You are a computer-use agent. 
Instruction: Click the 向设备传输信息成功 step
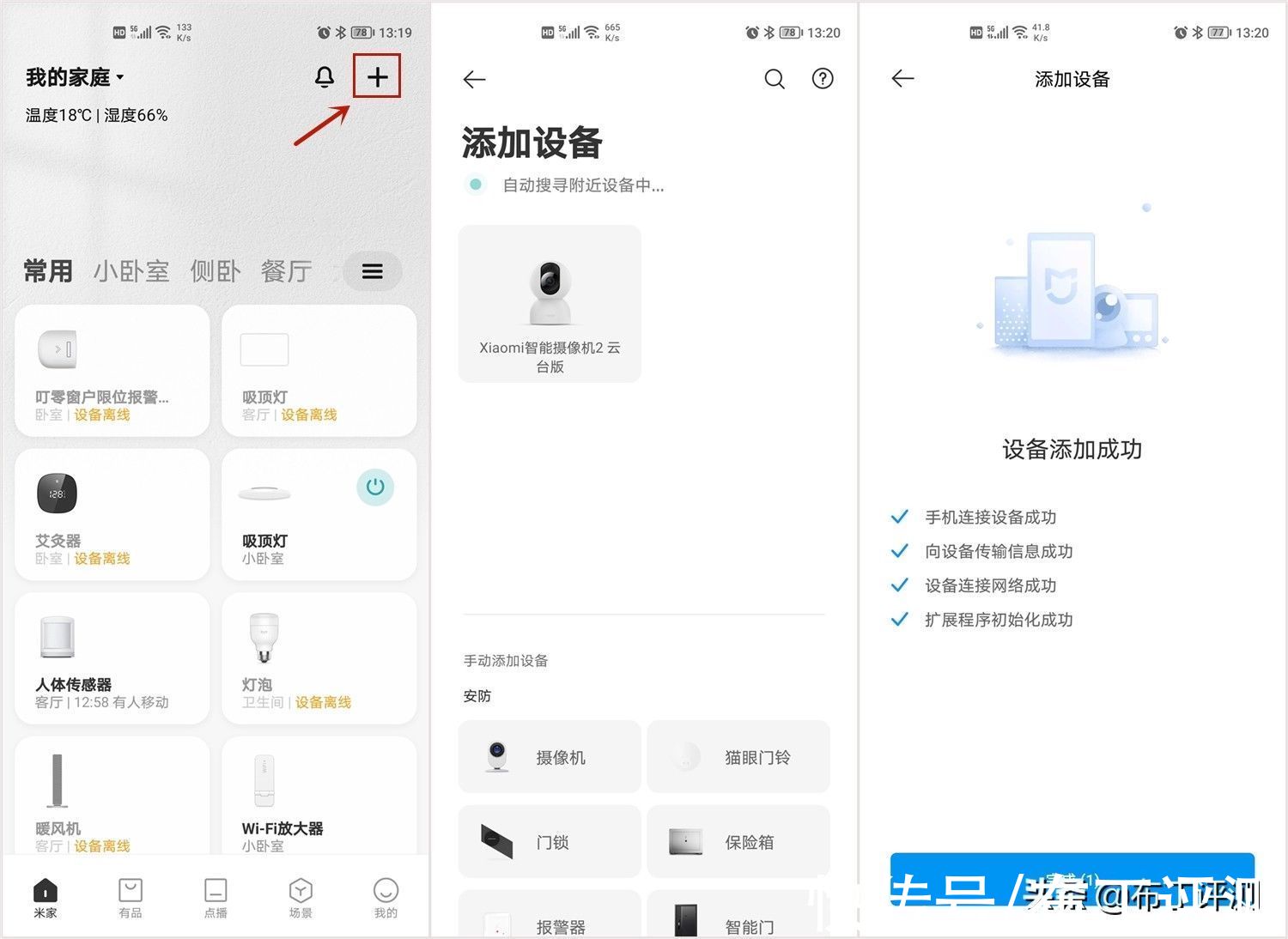(999, 552)
